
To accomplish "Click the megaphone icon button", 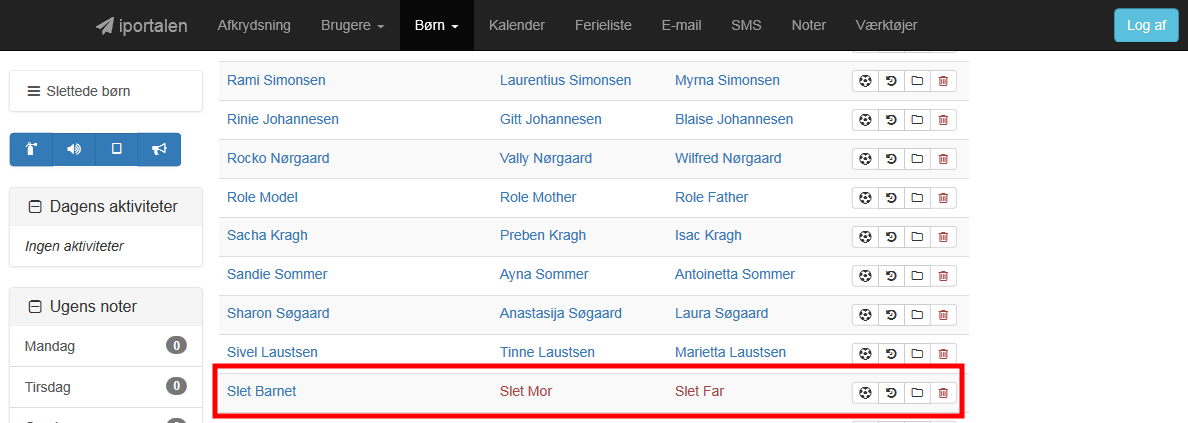I will click(x=159, y=149).
